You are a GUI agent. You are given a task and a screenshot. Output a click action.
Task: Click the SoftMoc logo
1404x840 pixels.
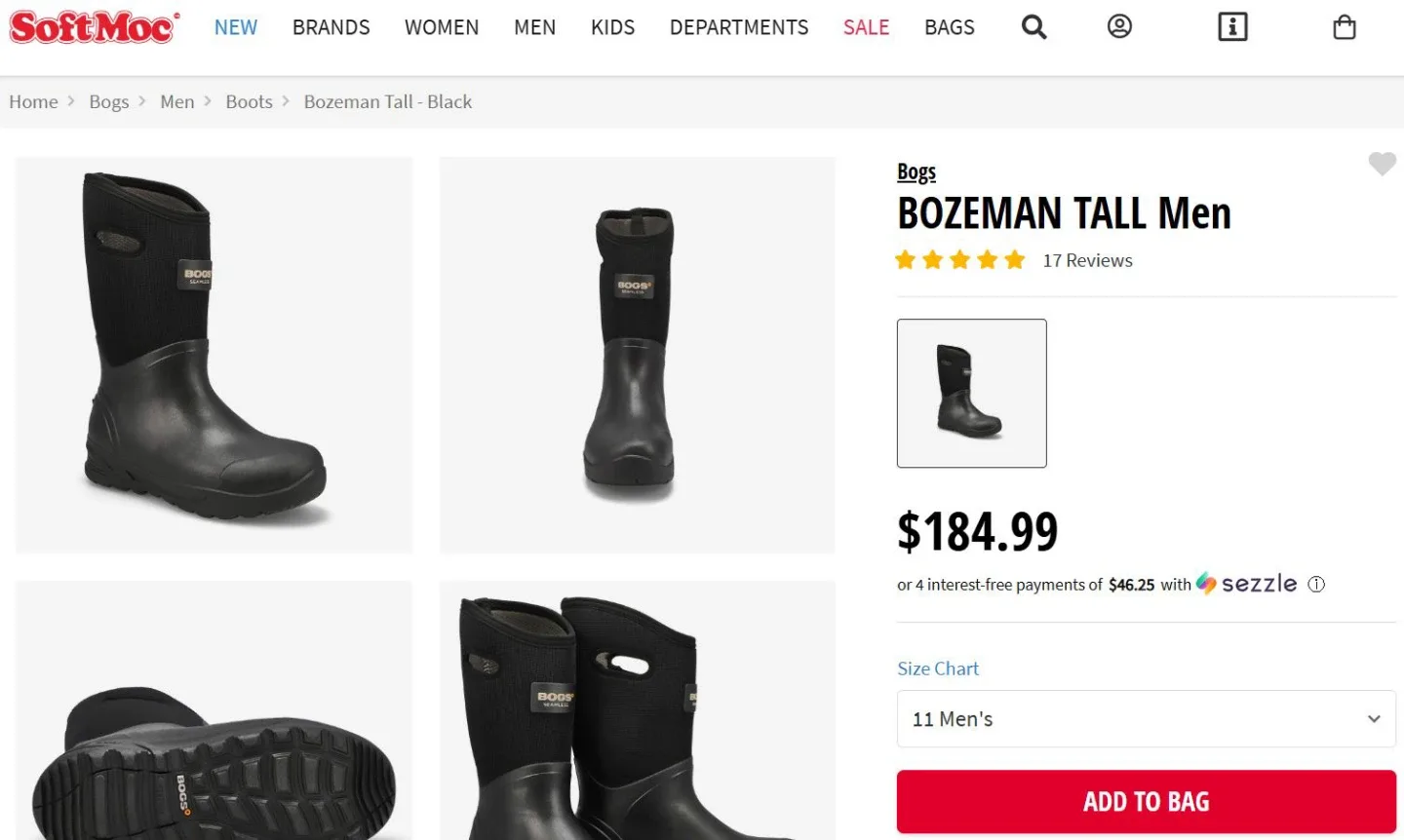[93, 28]
